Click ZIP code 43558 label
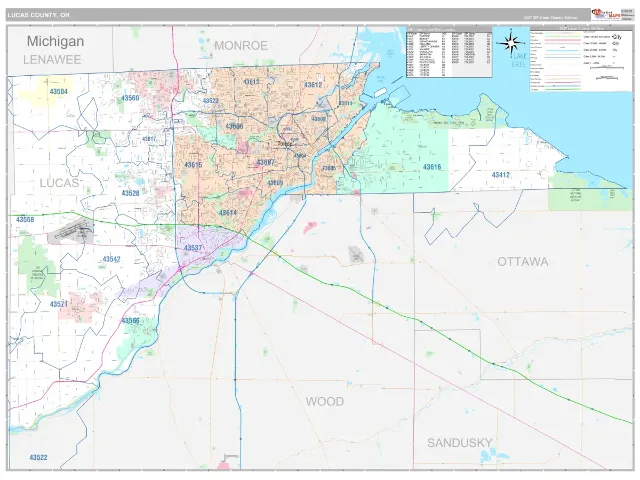 click(x=25, y=220)
